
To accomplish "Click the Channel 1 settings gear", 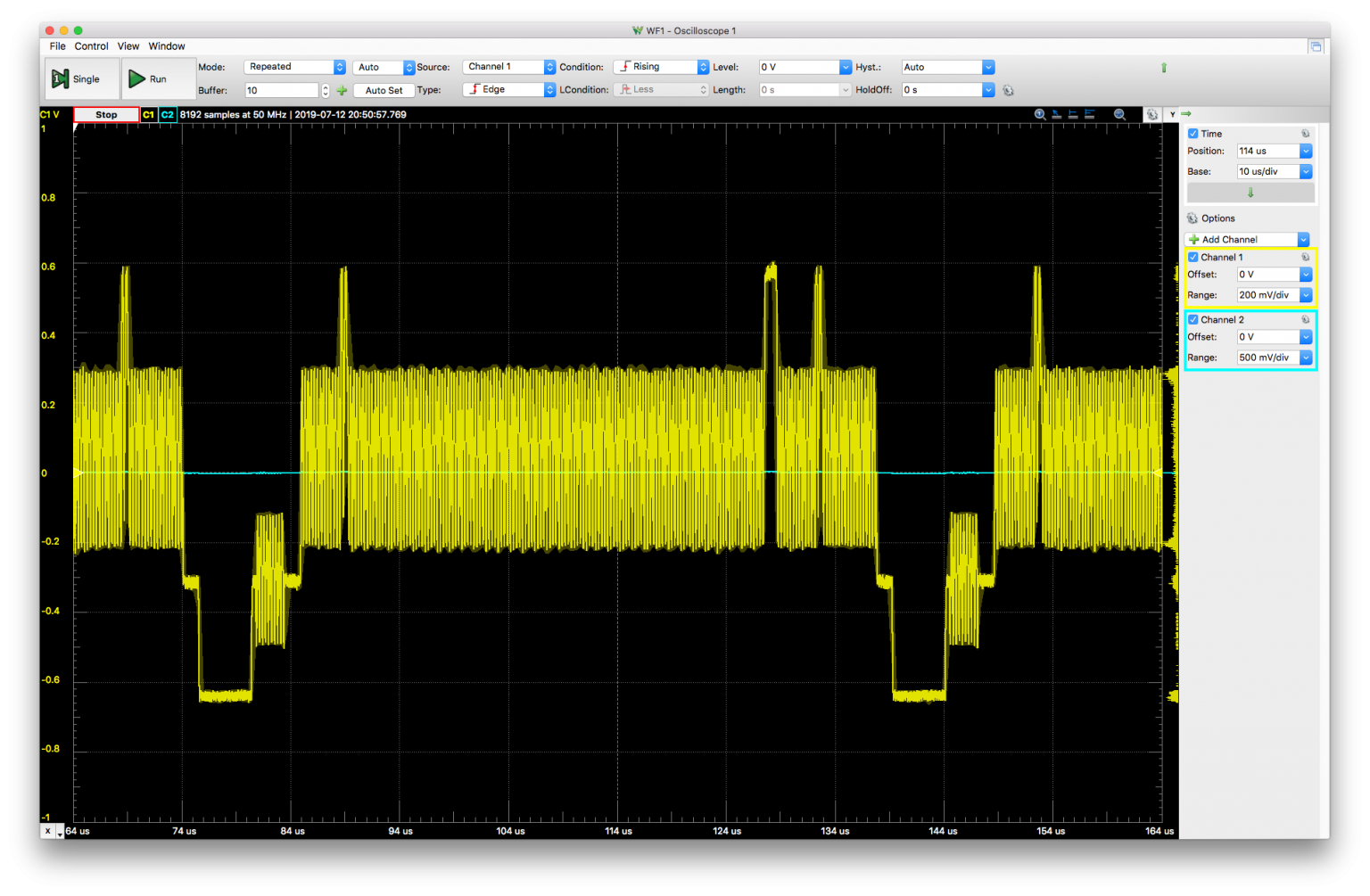I will 1305,257.
